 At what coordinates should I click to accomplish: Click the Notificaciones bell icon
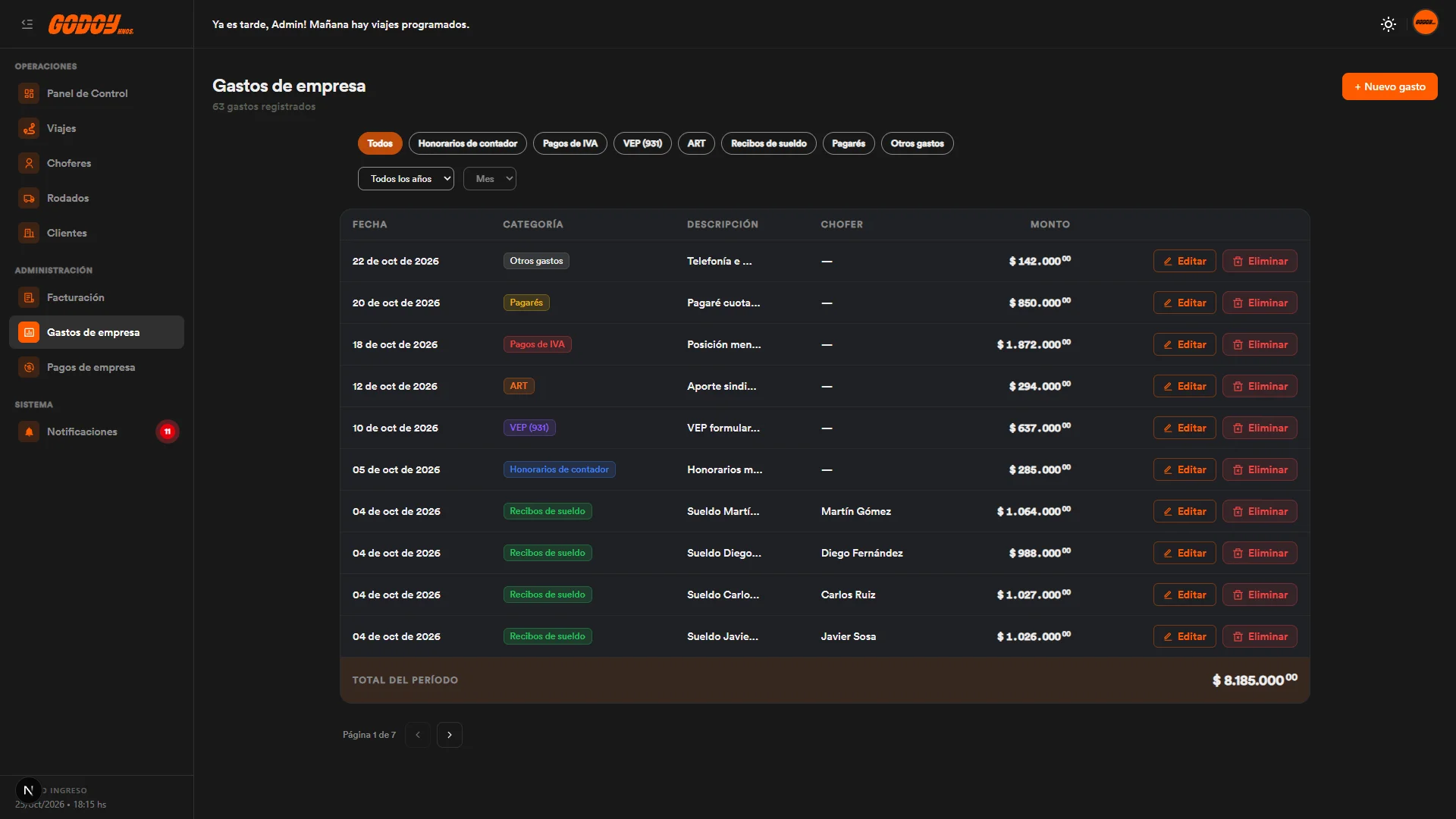pyautogui.click(x=29, y=431)
